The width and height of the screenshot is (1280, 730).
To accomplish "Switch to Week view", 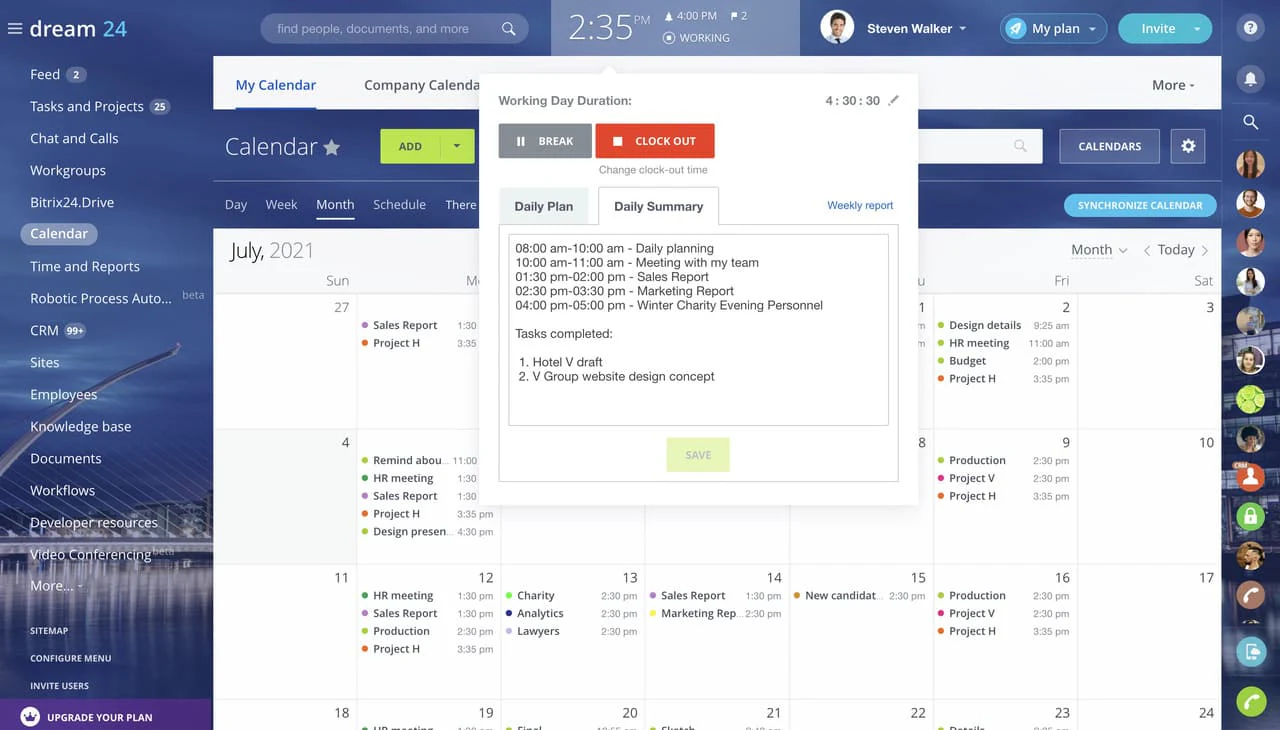I will [281, 204].
